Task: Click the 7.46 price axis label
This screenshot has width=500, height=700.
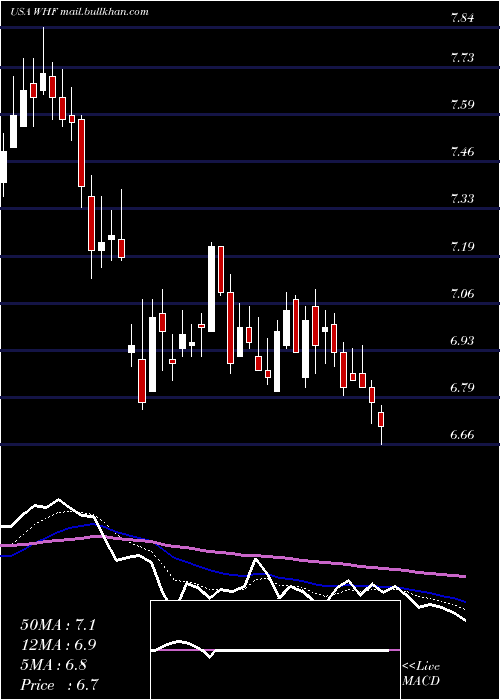Action: [462, 152]
